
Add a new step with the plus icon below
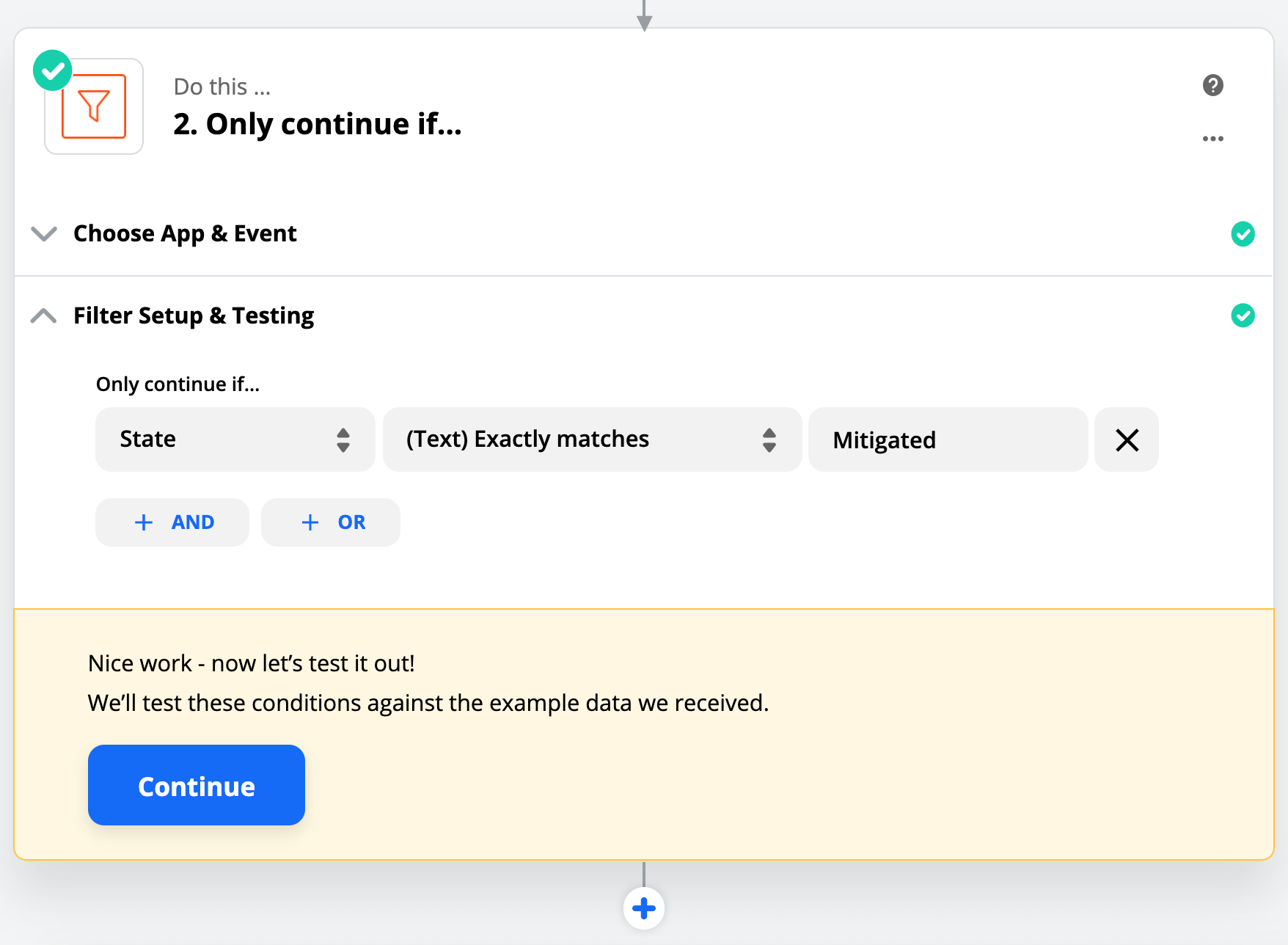point(644,908)
